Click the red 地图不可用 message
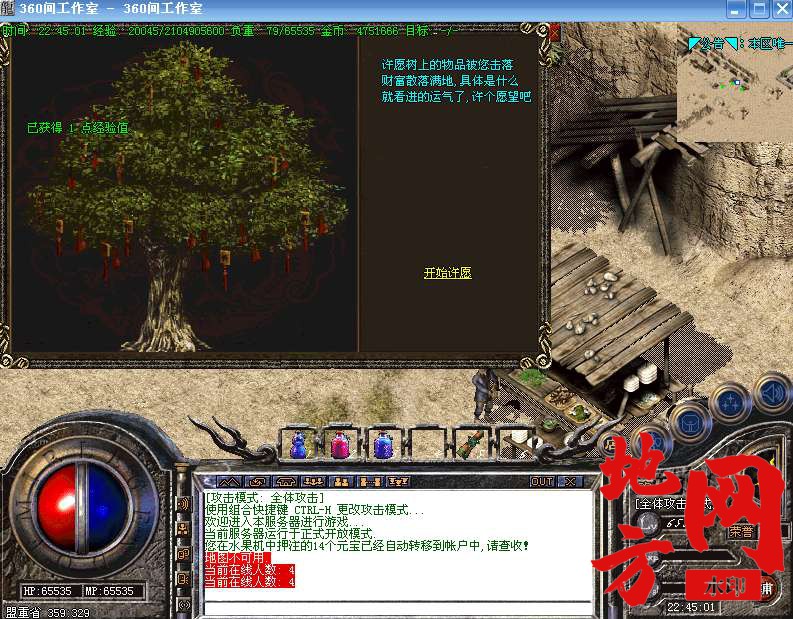Viewport: 793px width, 619px height. [237, 558]
